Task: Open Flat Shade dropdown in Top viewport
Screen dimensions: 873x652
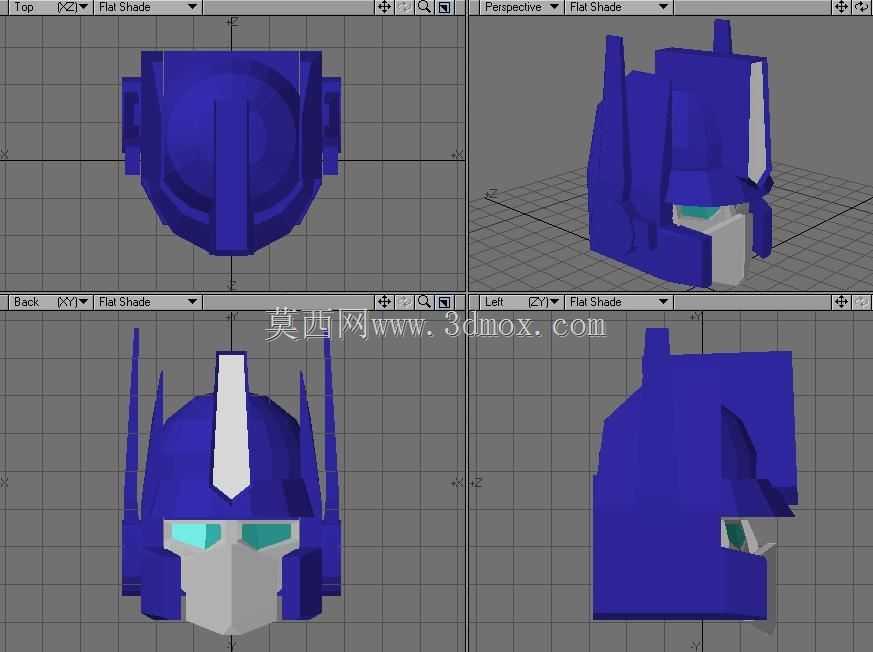Action: 148,7
